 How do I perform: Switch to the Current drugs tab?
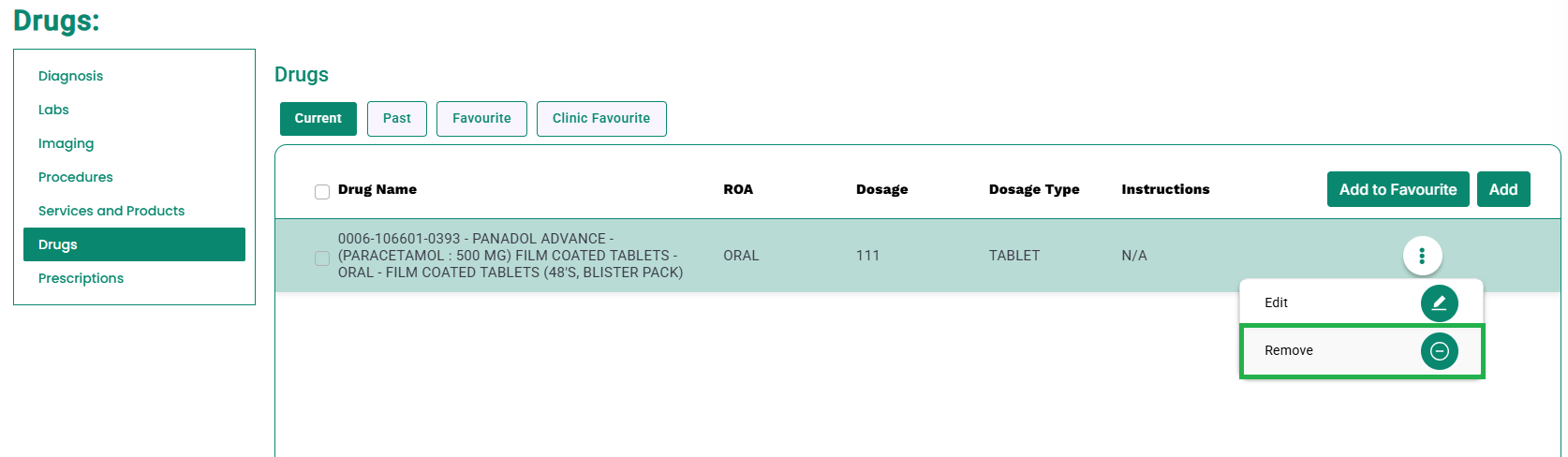point(318,119)
